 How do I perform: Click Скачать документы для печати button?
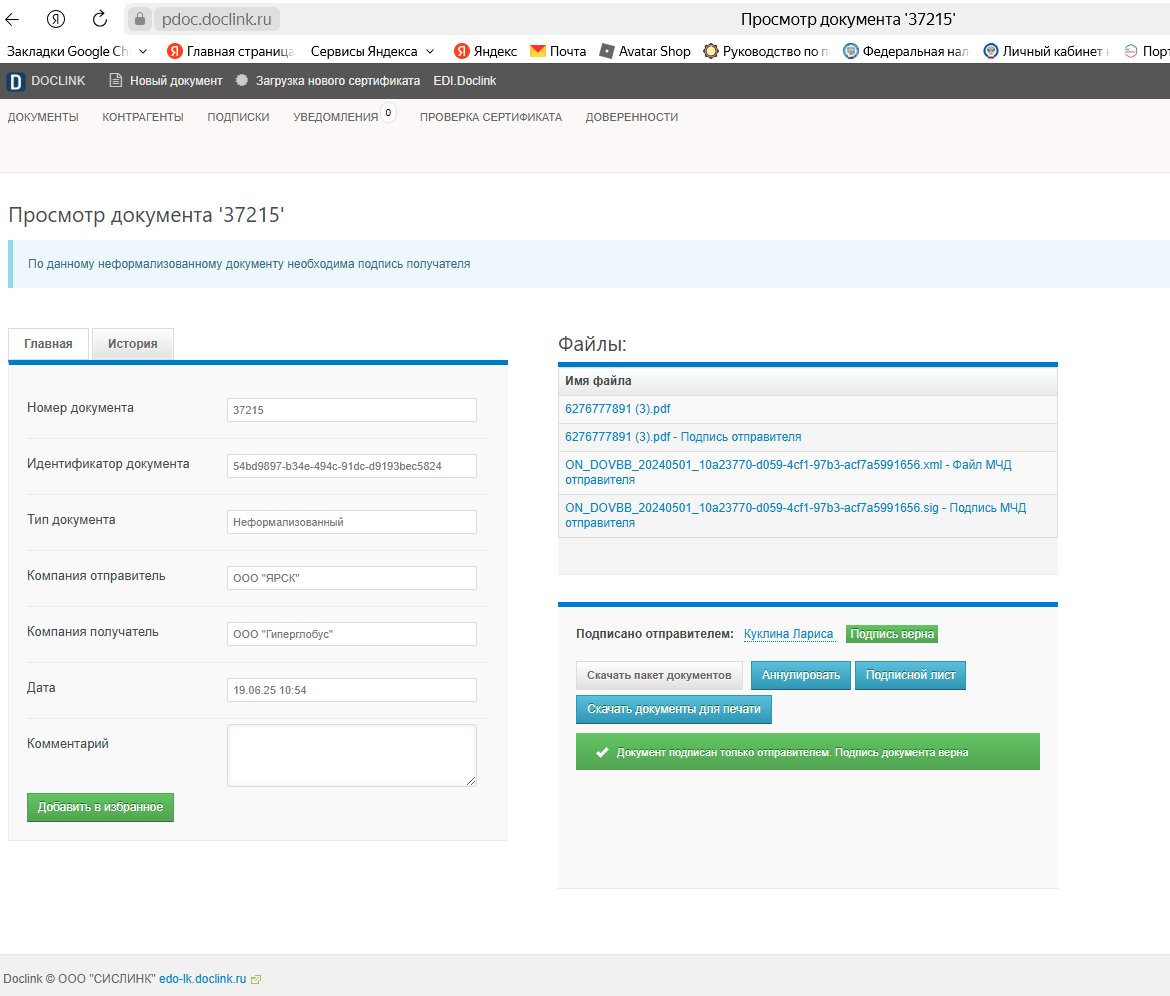click(674, 709)
